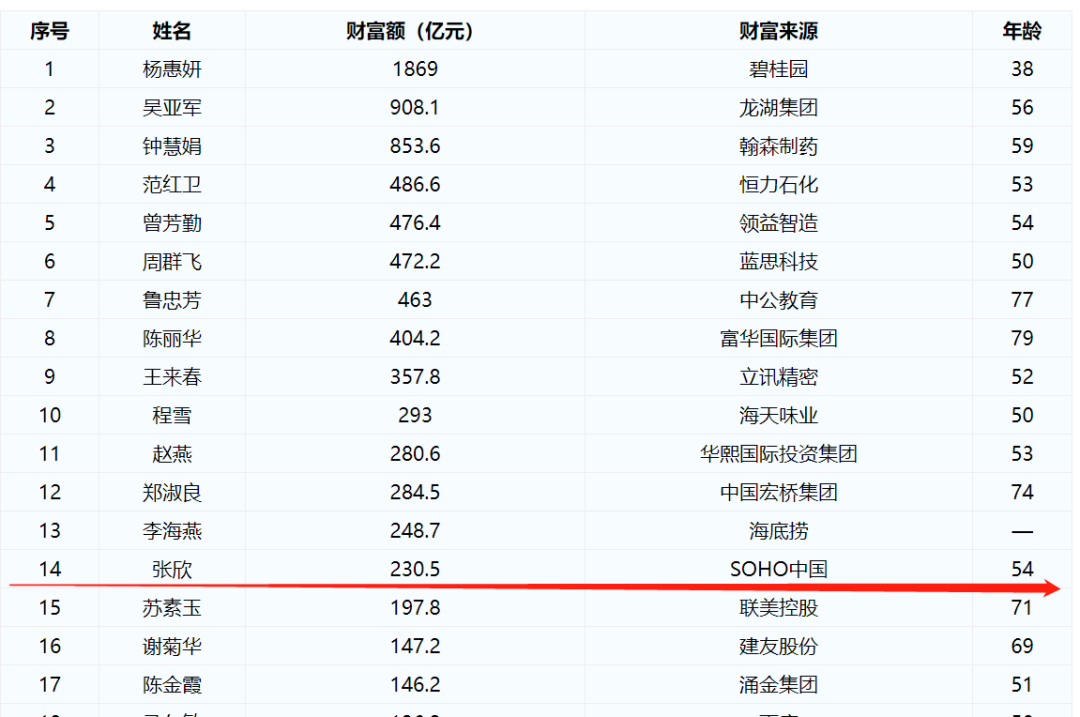
Task: Select the name 赵燕
Action: click(172, 454)
